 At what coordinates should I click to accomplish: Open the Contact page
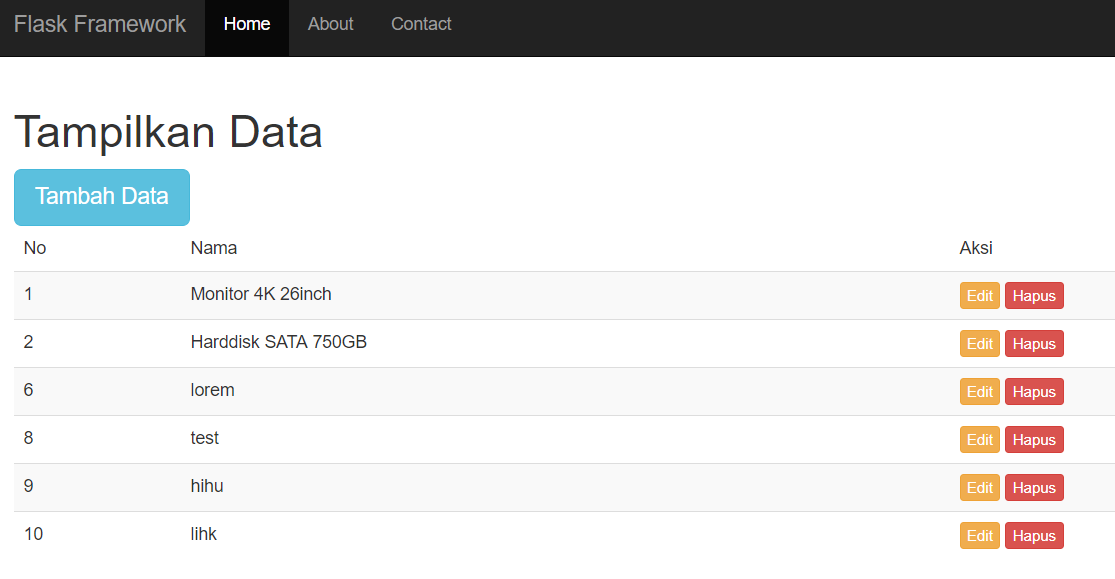tap(420, 24)
